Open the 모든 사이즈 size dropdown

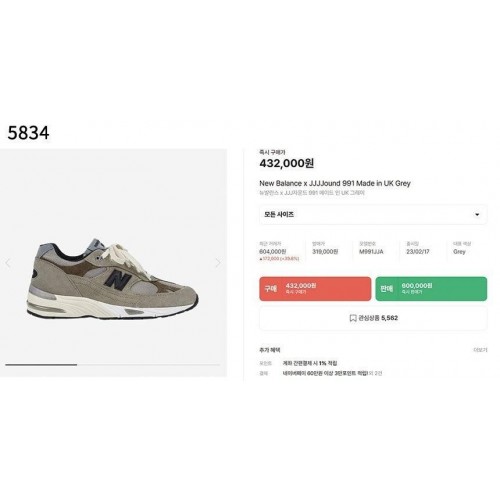coord(373,214)
